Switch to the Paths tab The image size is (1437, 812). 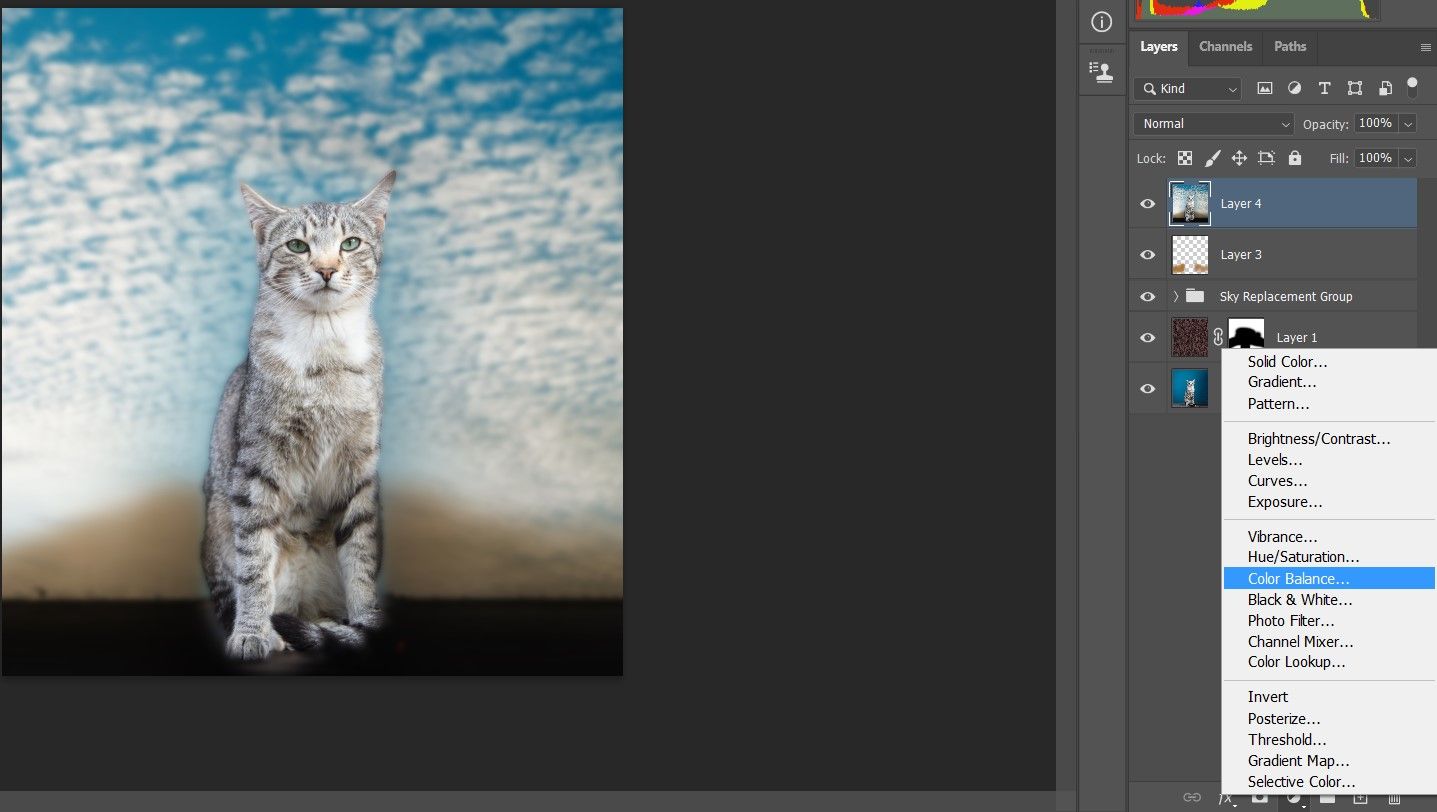click(x=1290, y=47)
